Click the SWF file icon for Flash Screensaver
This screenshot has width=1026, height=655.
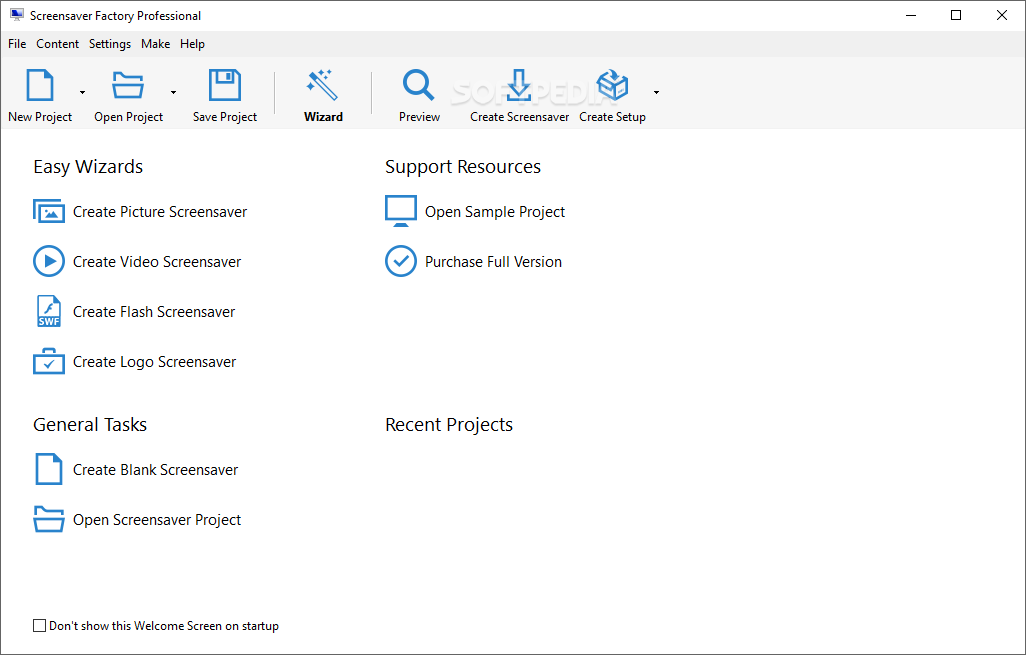pos(49,311)
